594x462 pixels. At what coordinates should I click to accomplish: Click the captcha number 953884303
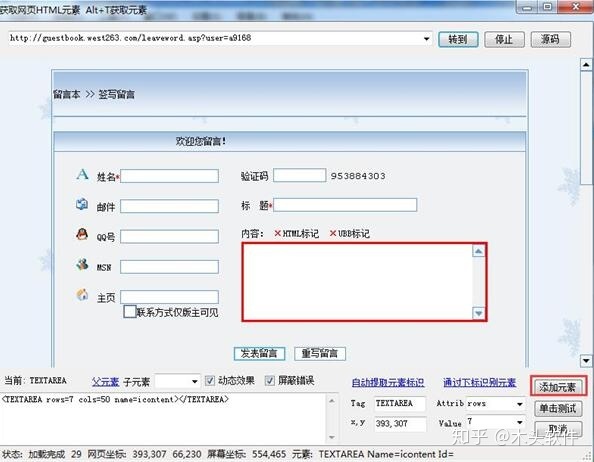pyautogui.click(x=358, y=176)
